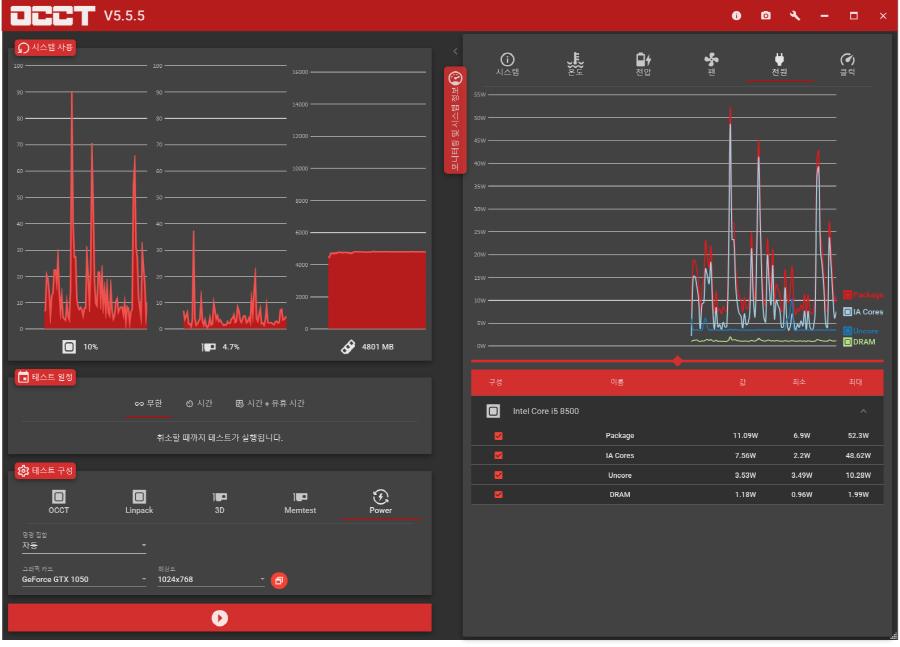Viewport: 900px width, 647px height.
Task: Click the test configuration panel gear icon
Action: pyautogui.click(x=24, y=471)
